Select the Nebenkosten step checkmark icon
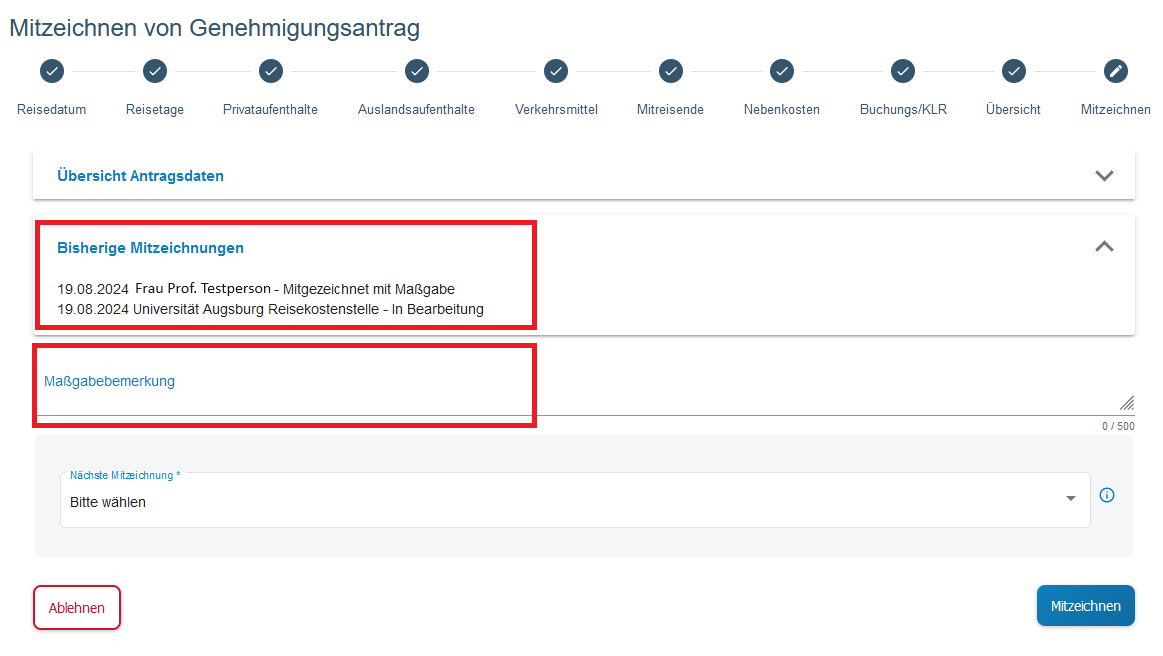 tap(782, 71)
